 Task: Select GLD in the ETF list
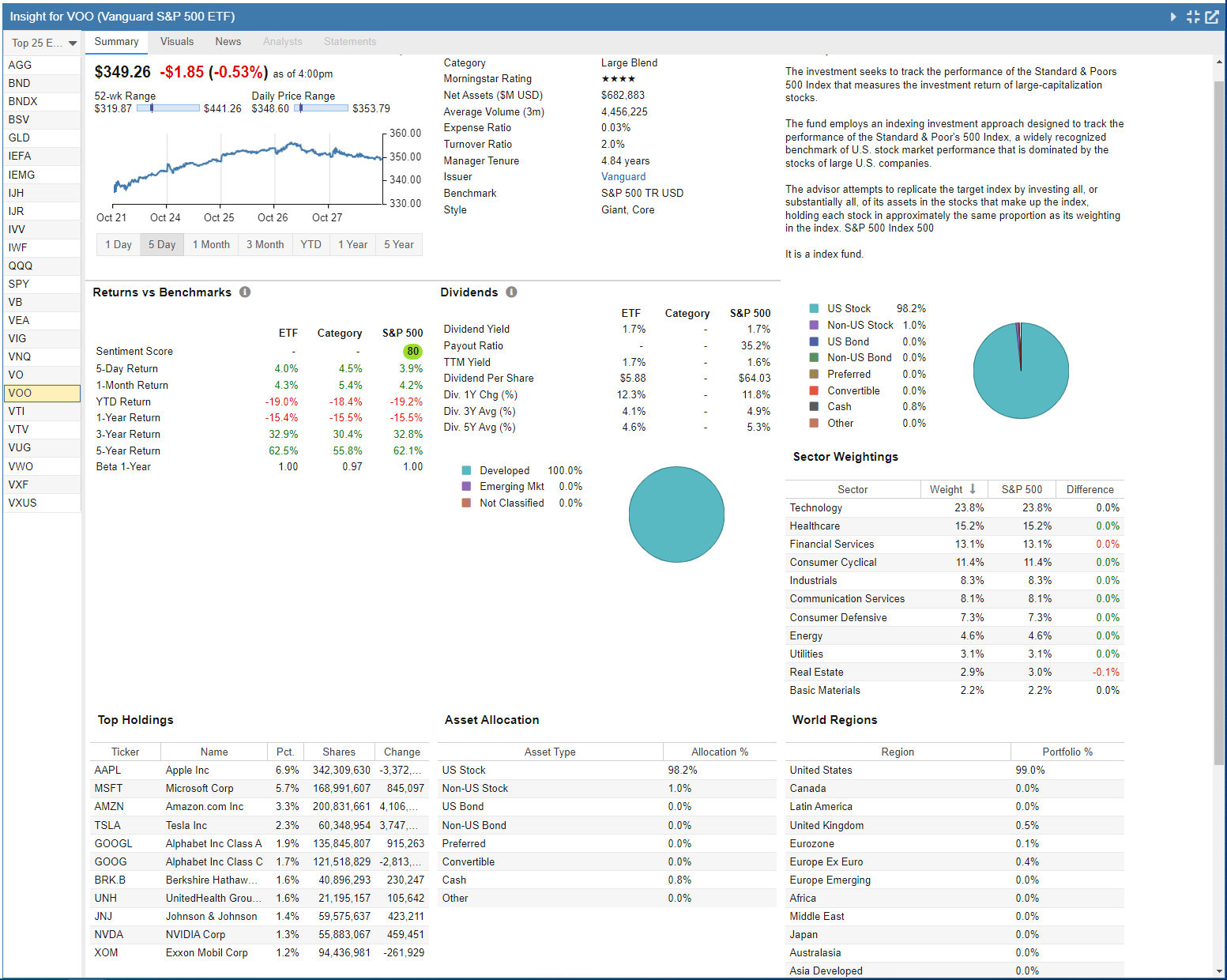coord(42,138)
